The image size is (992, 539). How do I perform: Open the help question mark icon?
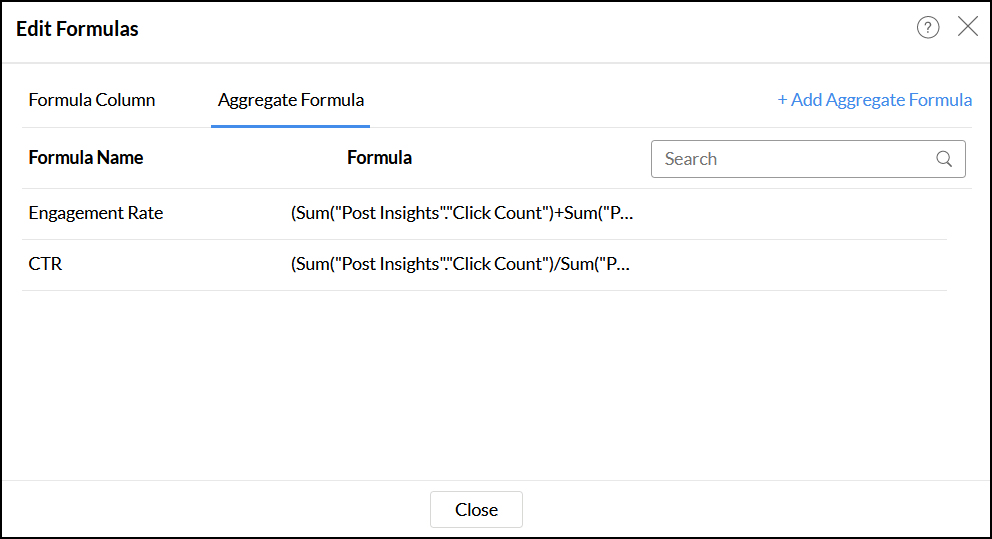928,28
